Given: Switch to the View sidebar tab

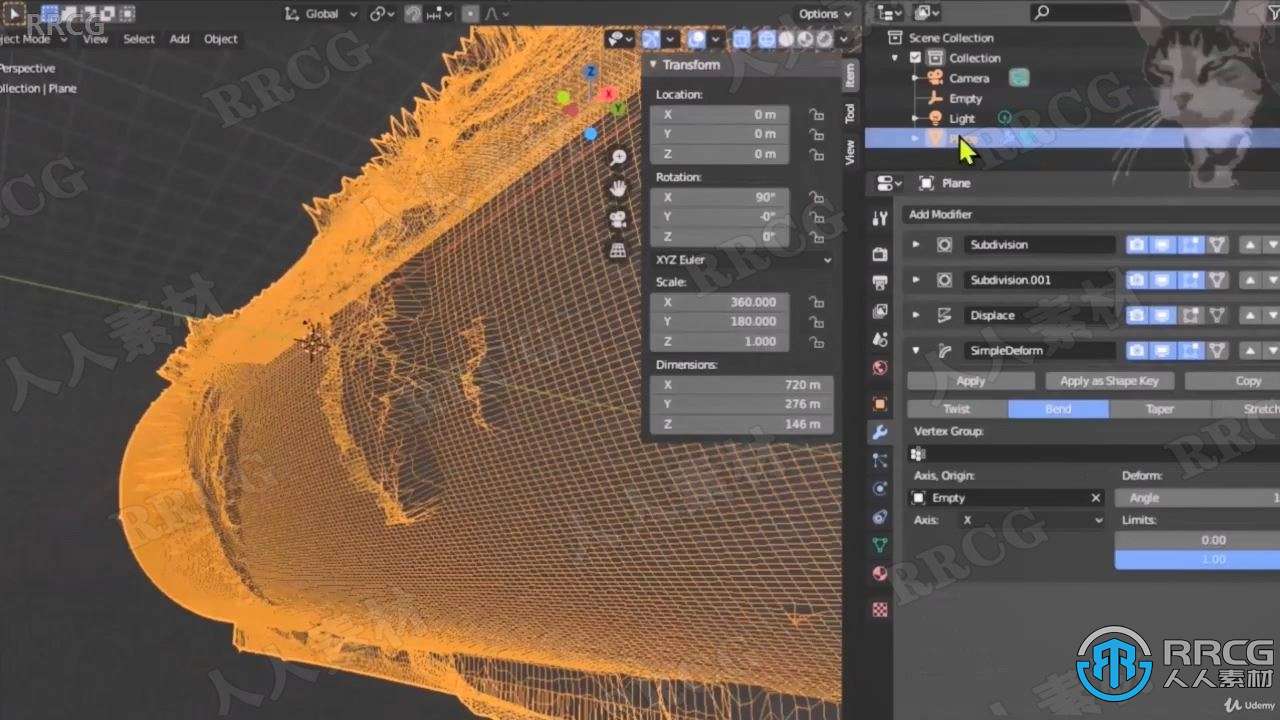Looking at the screenshot, I should click(x=850, y=153).
